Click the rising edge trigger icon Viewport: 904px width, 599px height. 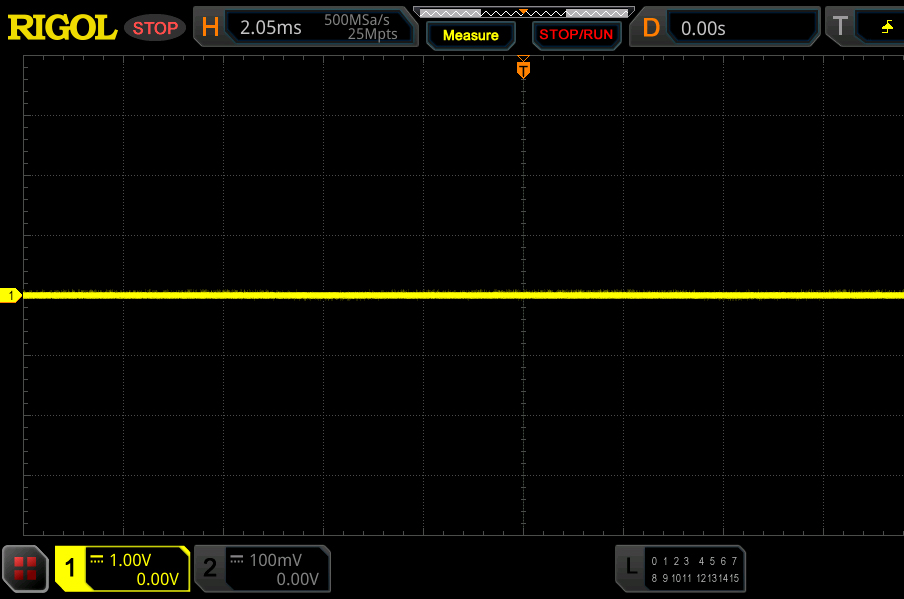click(888, 27)
